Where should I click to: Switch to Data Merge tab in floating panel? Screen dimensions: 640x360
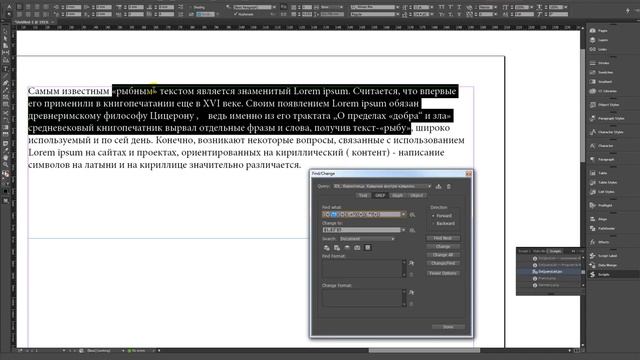click(539, 251)
